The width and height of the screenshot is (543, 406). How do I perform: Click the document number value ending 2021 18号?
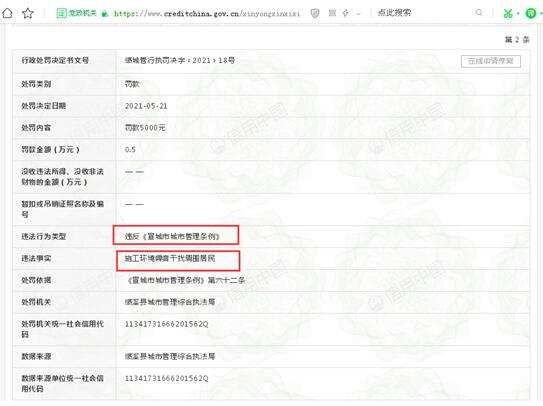tap(180, 60)
